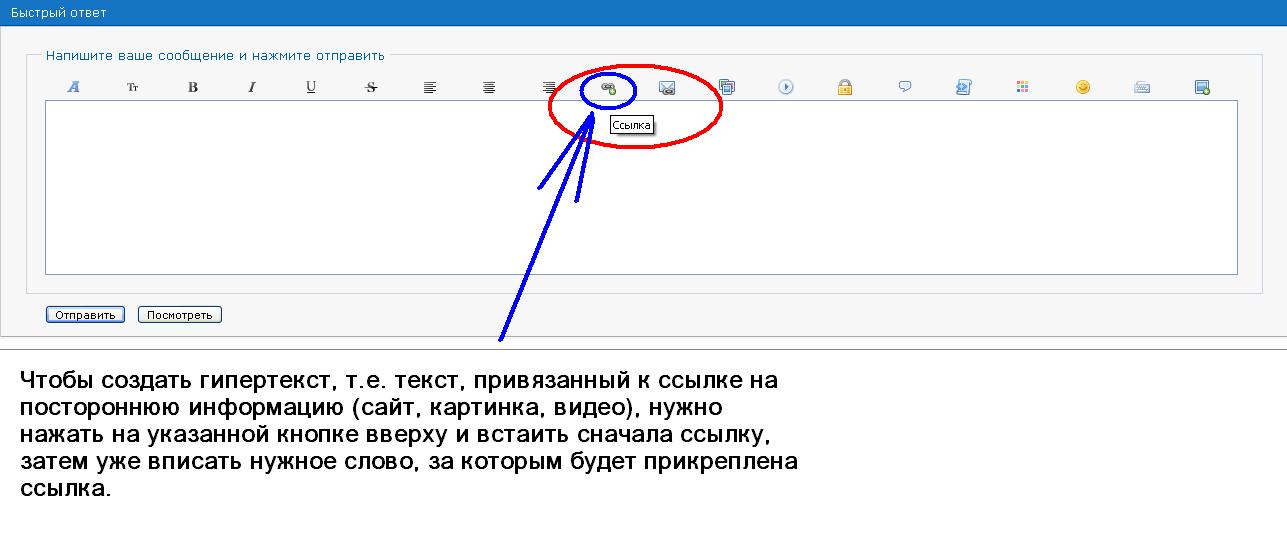Insert a code block with the script icon
Image resolution: width=1287 pixels, height=560 pixels.
[963, 87]
